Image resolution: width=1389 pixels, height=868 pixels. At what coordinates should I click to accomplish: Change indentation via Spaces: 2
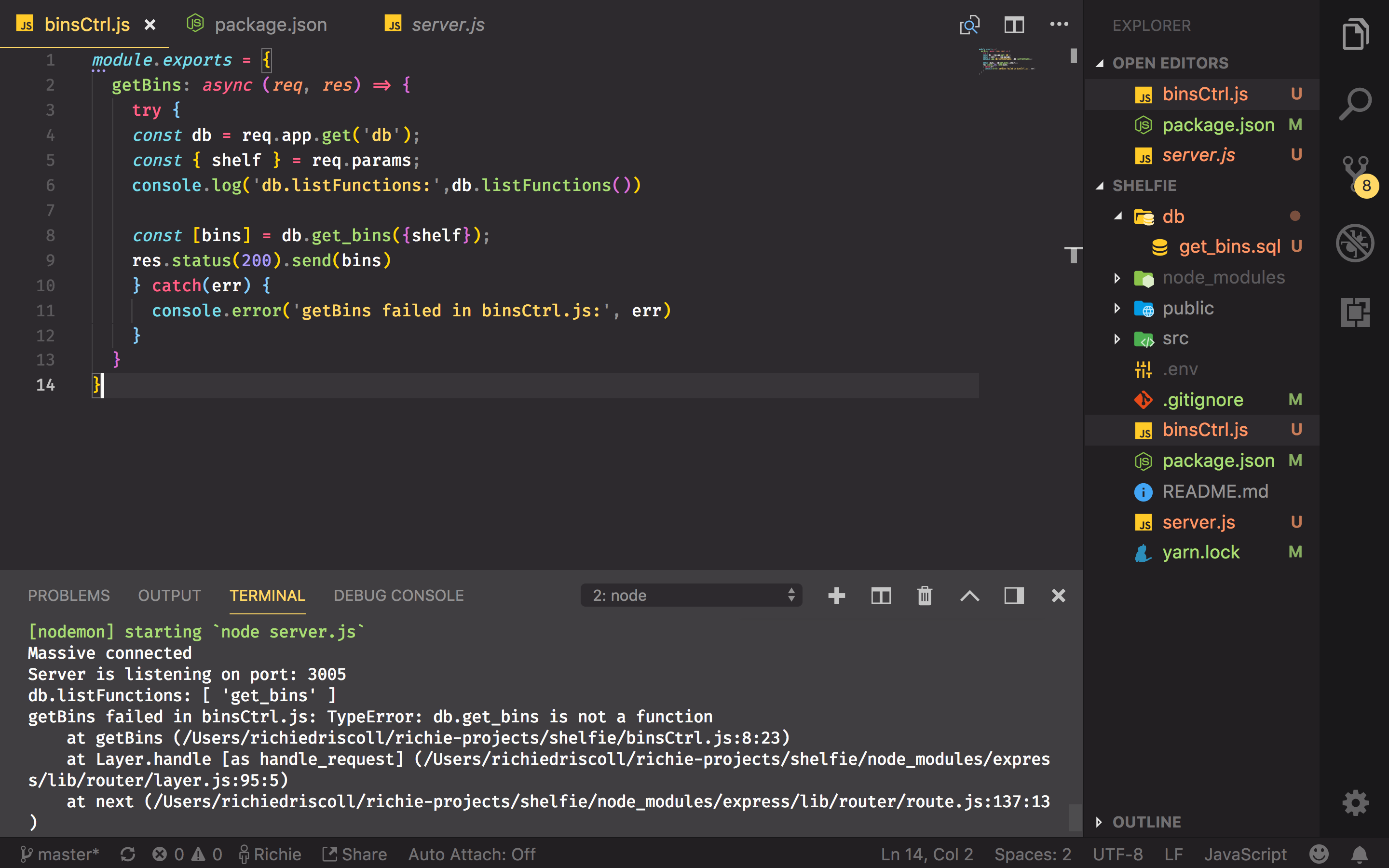pyautogui.click(x=1033, y=854)
